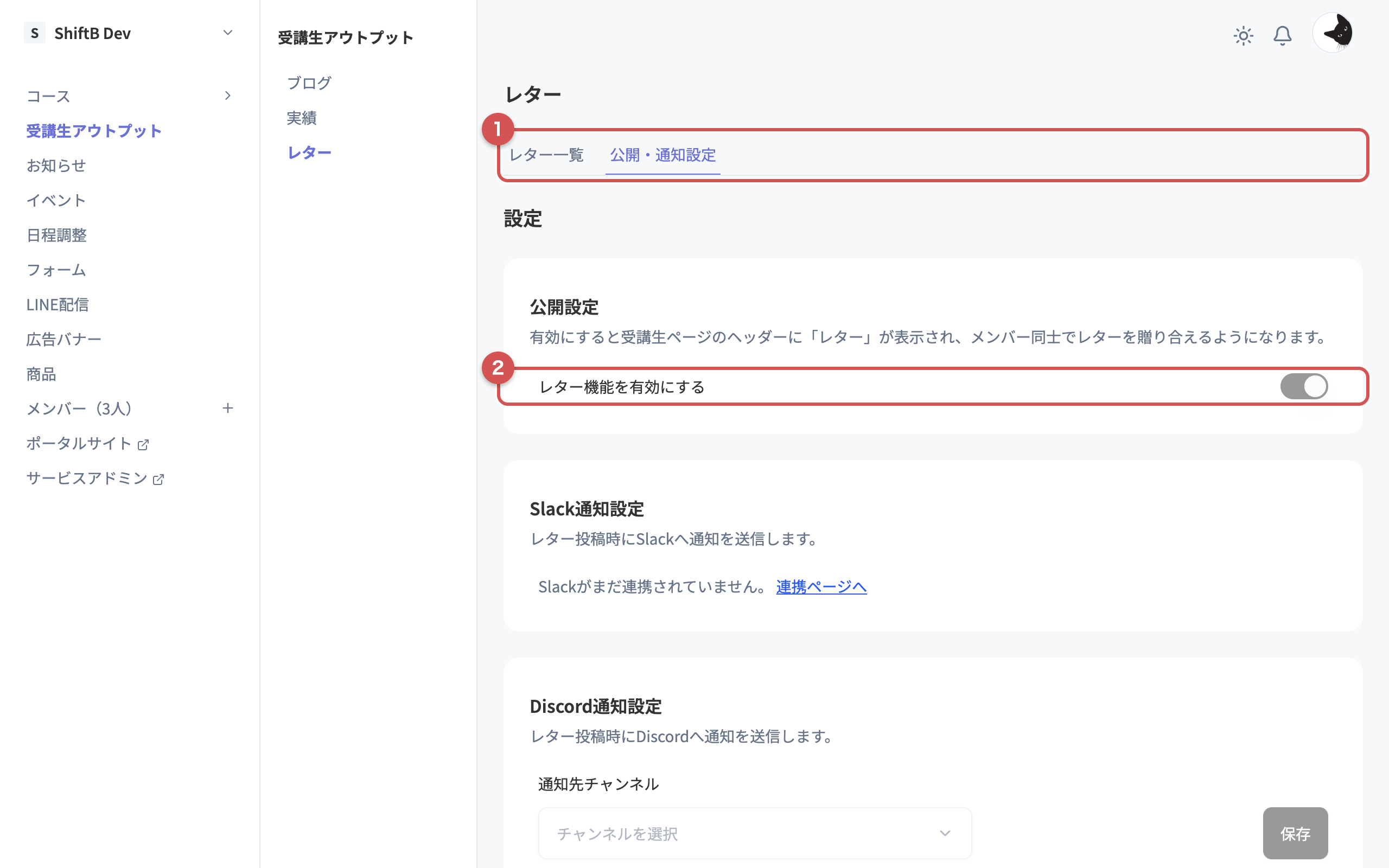Click the レター page title

(x=533, y=94)
